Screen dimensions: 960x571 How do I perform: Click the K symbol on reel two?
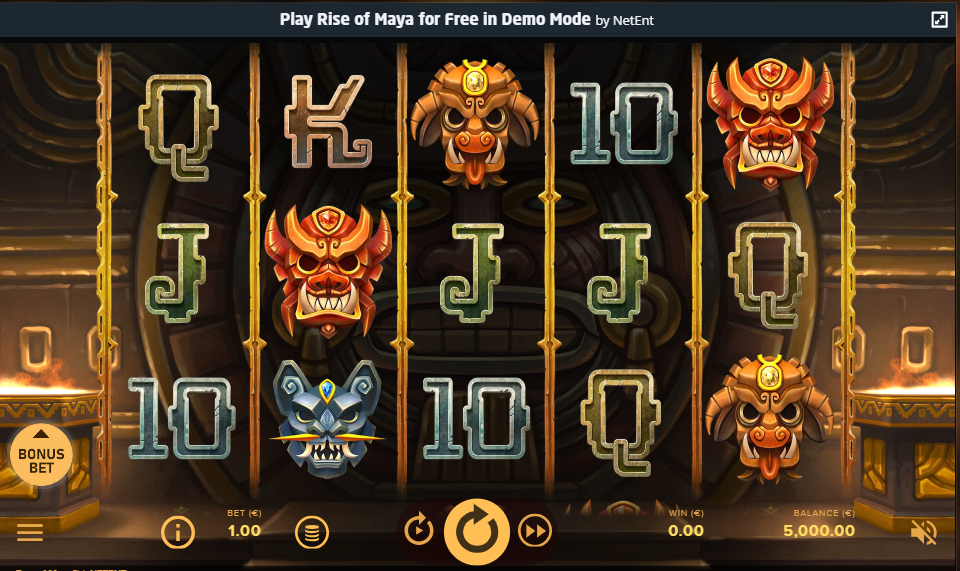pos(328,121)
